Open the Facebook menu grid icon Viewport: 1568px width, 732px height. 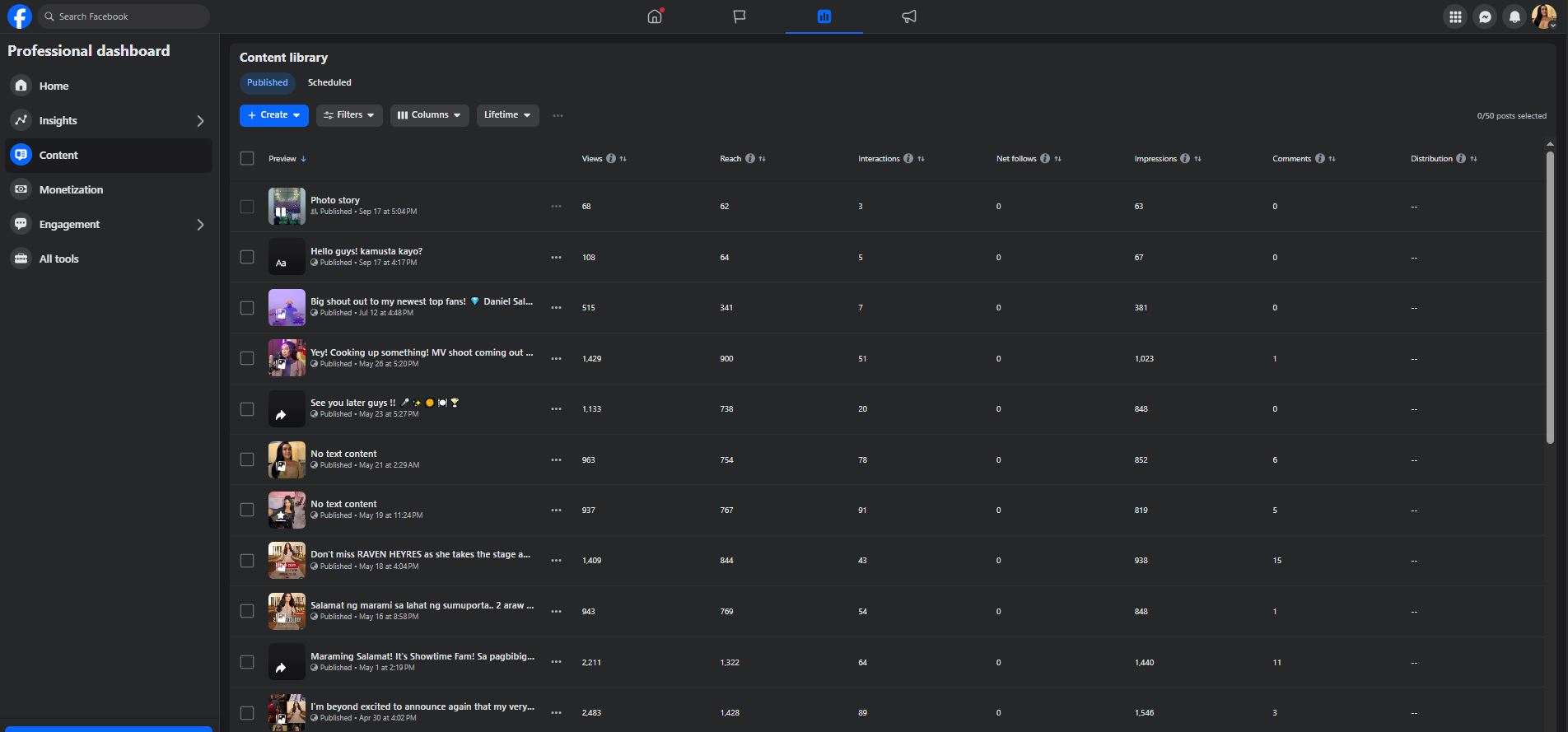click(1455, 16)
